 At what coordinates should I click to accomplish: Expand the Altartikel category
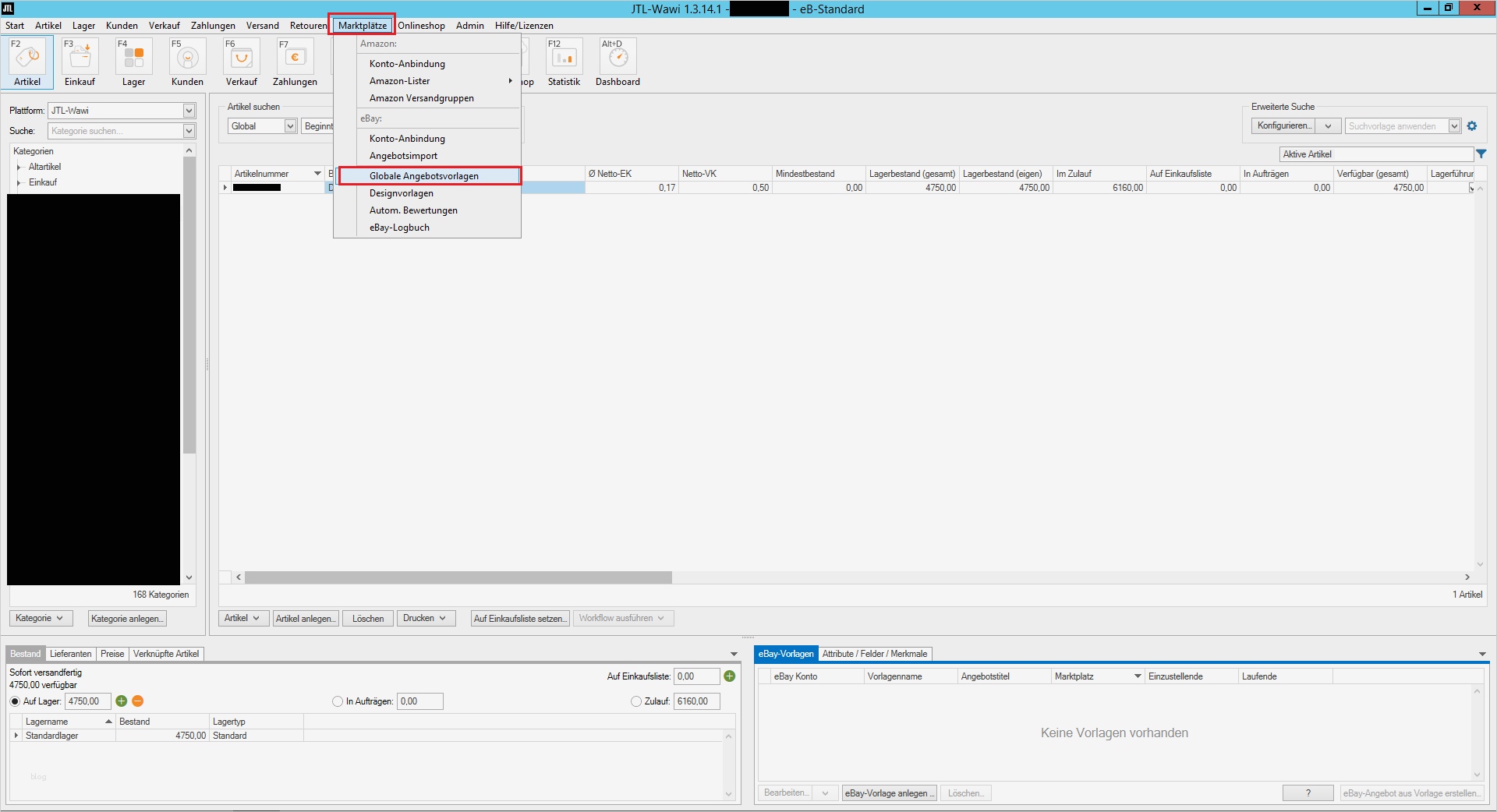pos(19,167)
